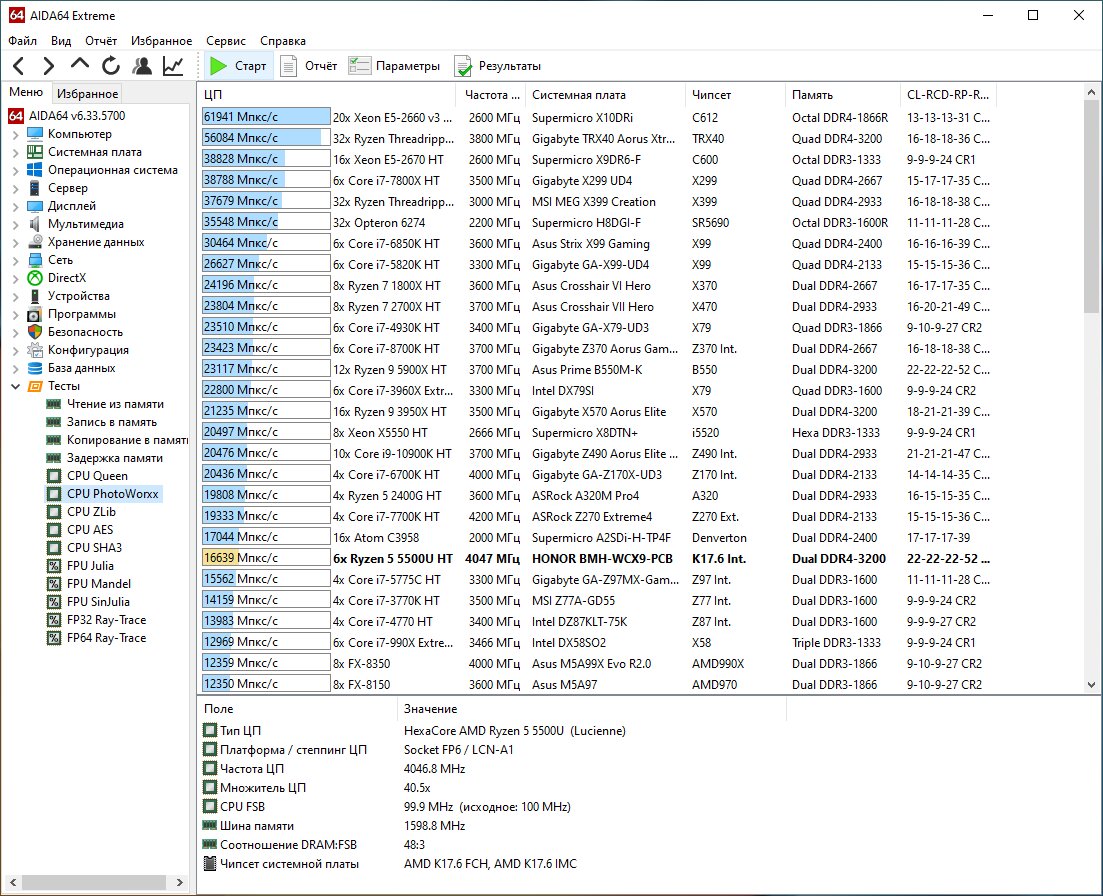
Task: Collapse the Тесты tree node
Action: click(15, 386)
